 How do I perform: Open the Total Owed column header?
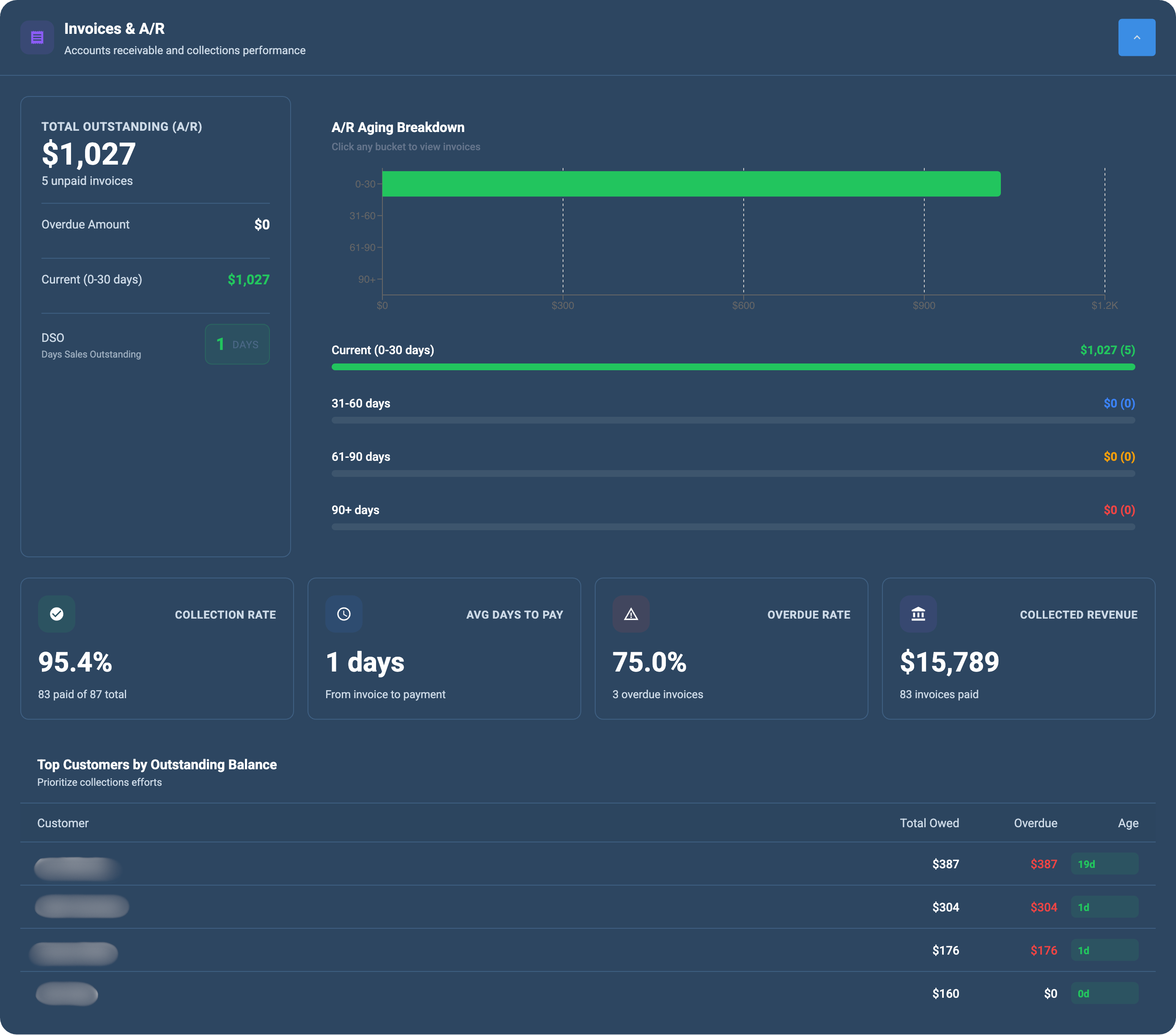929,823
